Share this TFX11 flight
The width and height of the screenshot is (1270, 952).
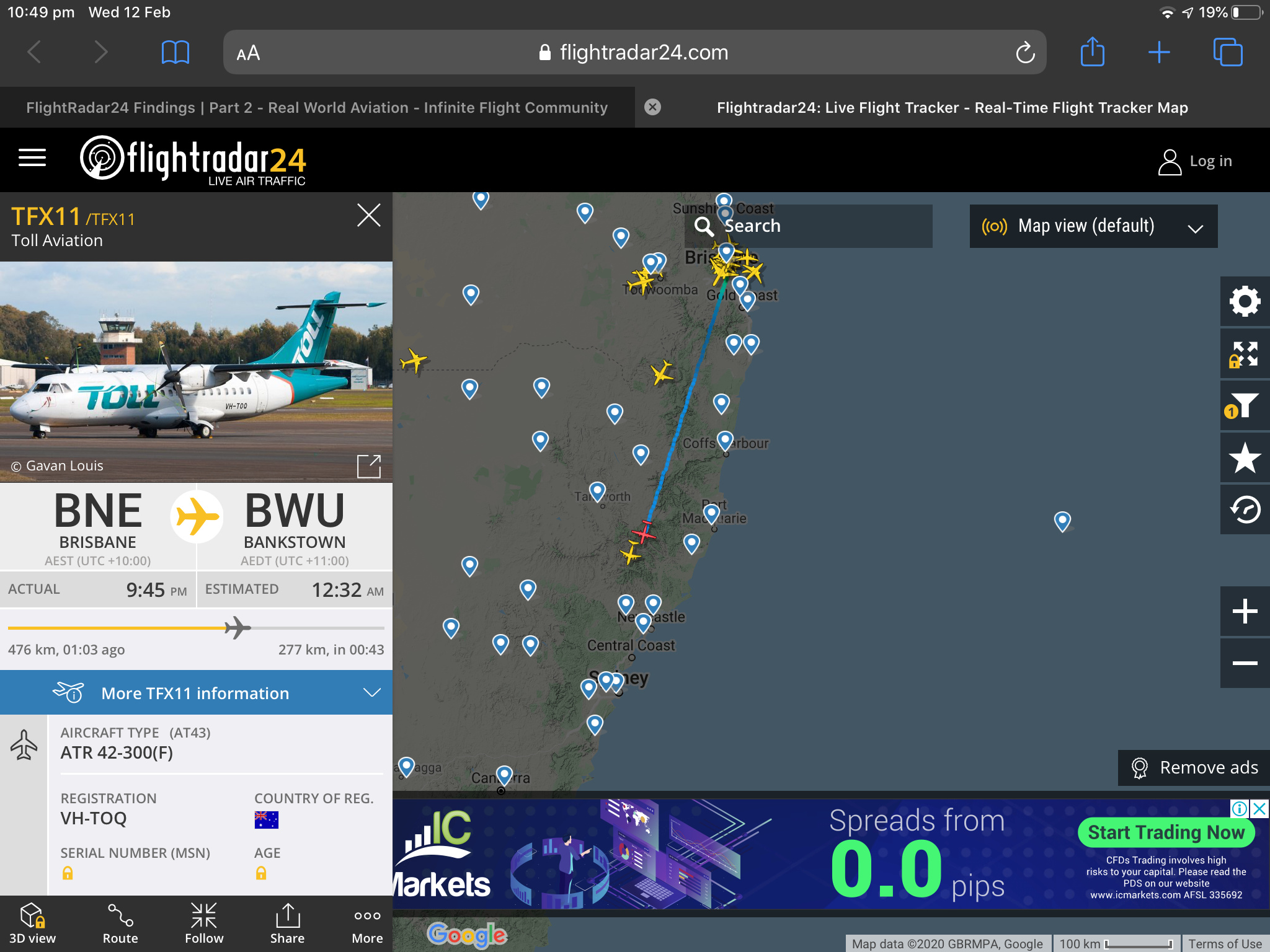[287, 923]
